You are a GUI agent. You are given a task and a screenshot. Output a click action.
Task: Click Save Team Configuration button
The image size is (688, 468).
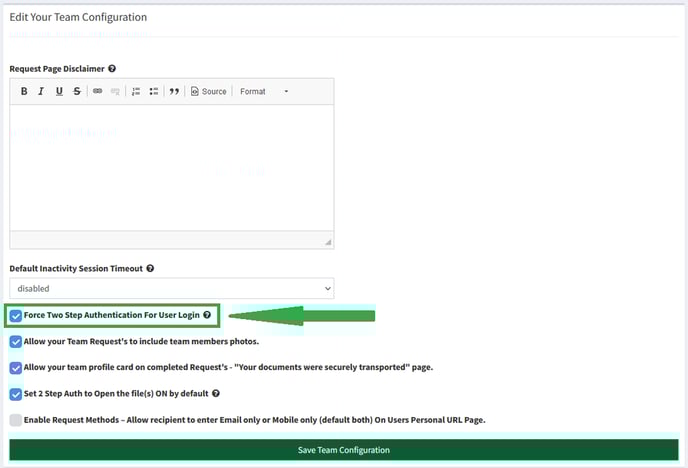click(x=344, y=450)
